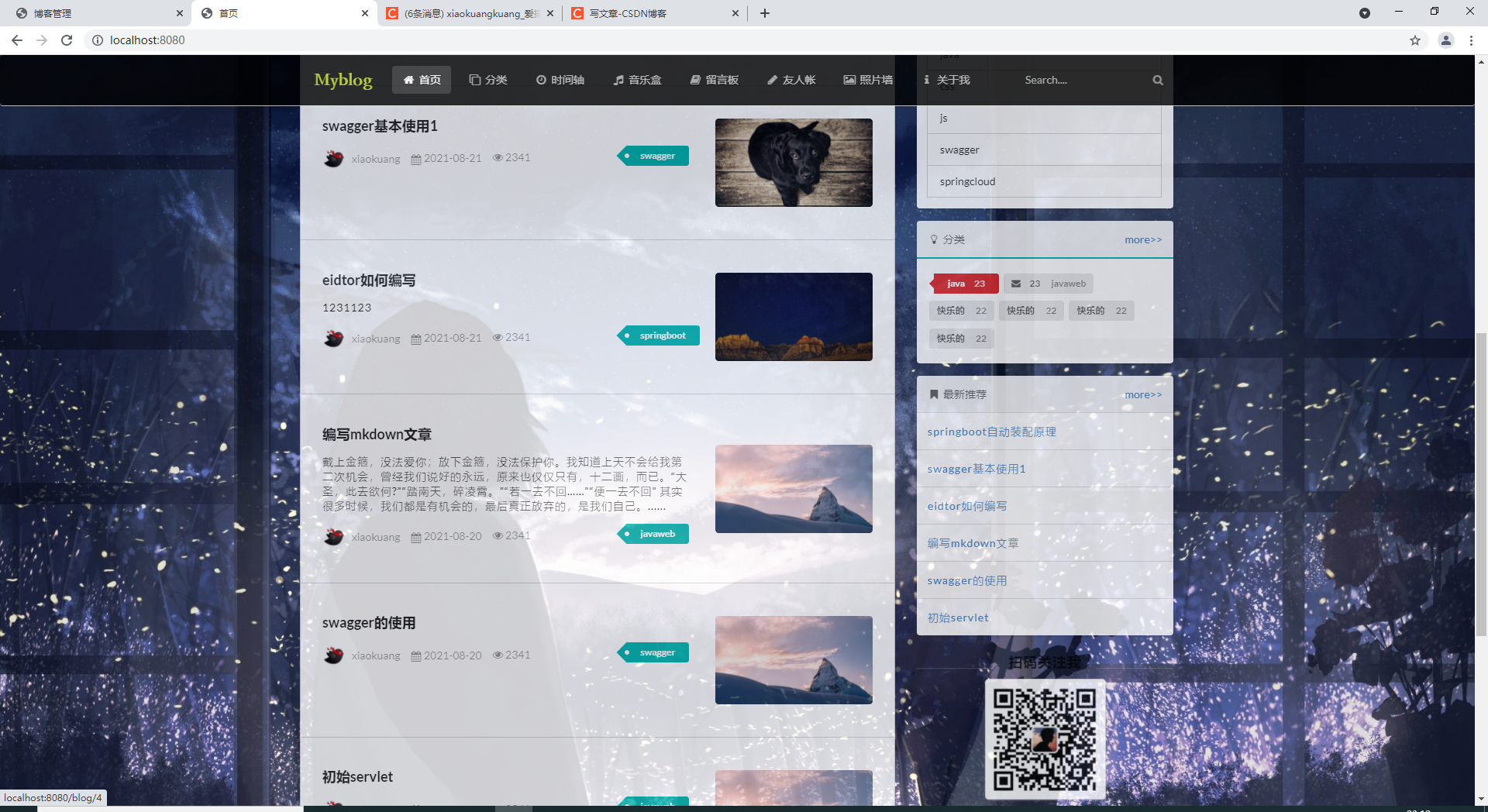Click the swagger tag on swagger基本使用1
Image resolution: width=1488 pixels, height=812 pixels.
click(x=653, y=156)
